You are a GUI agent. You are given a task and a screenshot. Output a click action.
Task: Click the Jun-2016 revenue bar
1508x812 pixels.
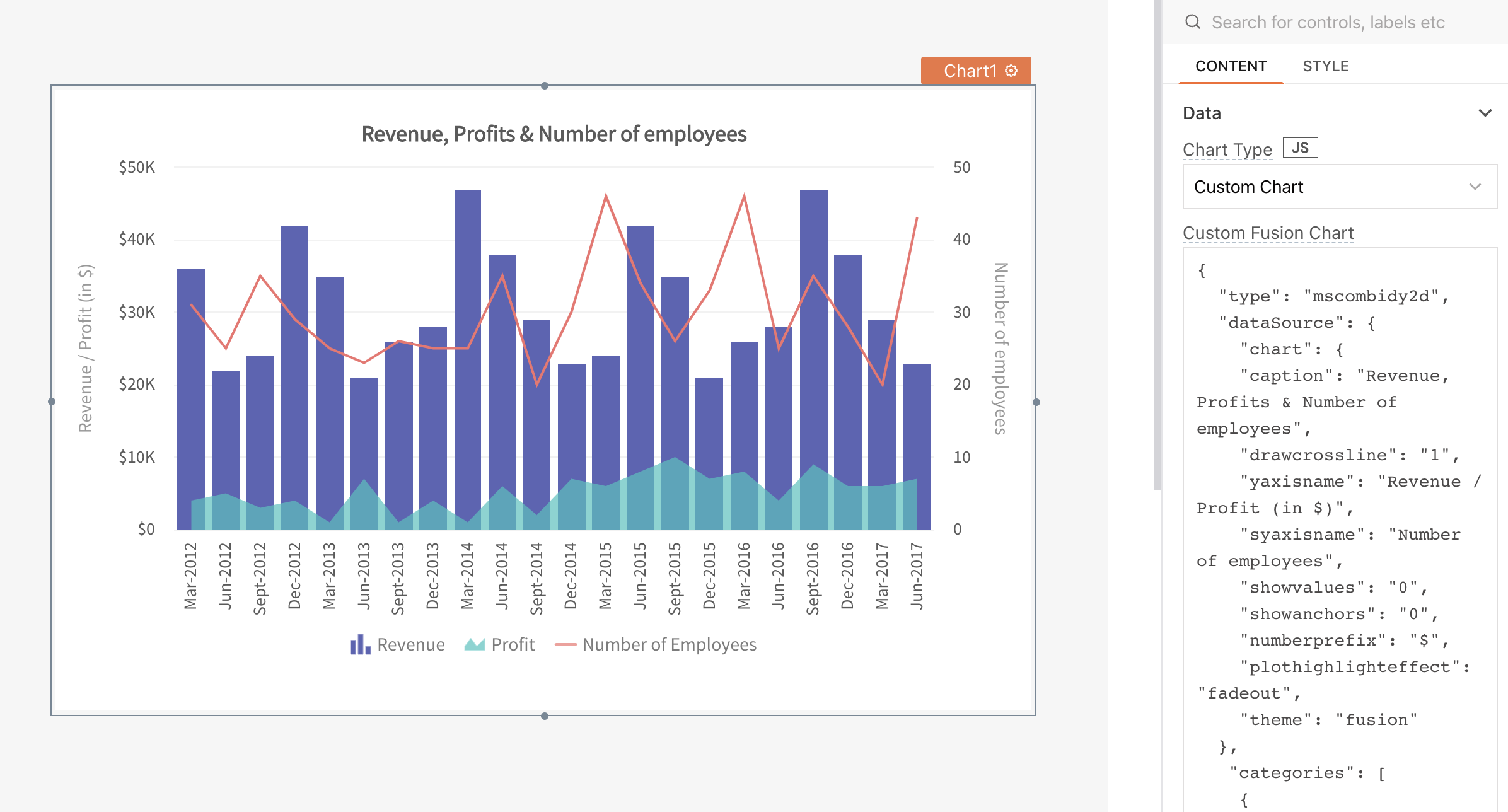779,428
